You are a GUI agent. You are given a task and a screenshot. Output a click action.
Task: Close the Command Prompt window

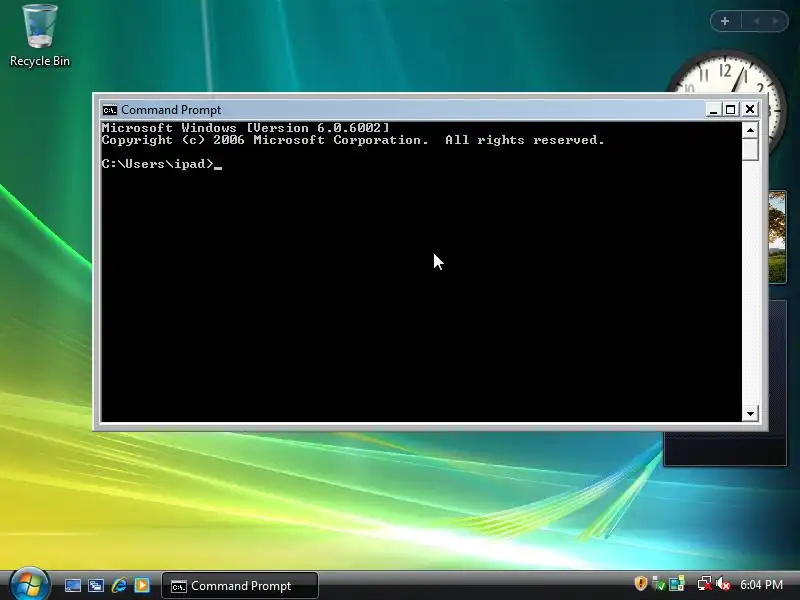(x=750, y=110)
